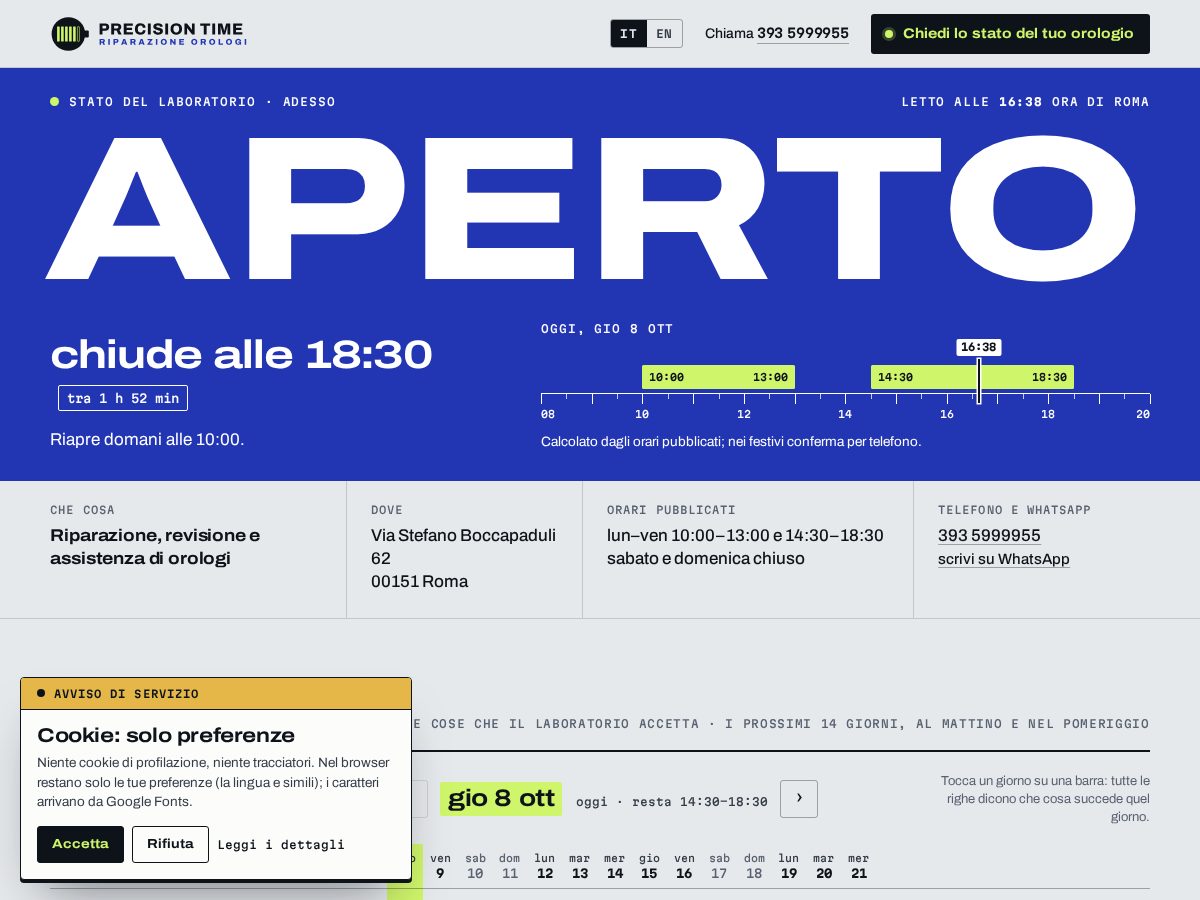Click the 'tra 1 h 52 min' badge

click(123, 398)
